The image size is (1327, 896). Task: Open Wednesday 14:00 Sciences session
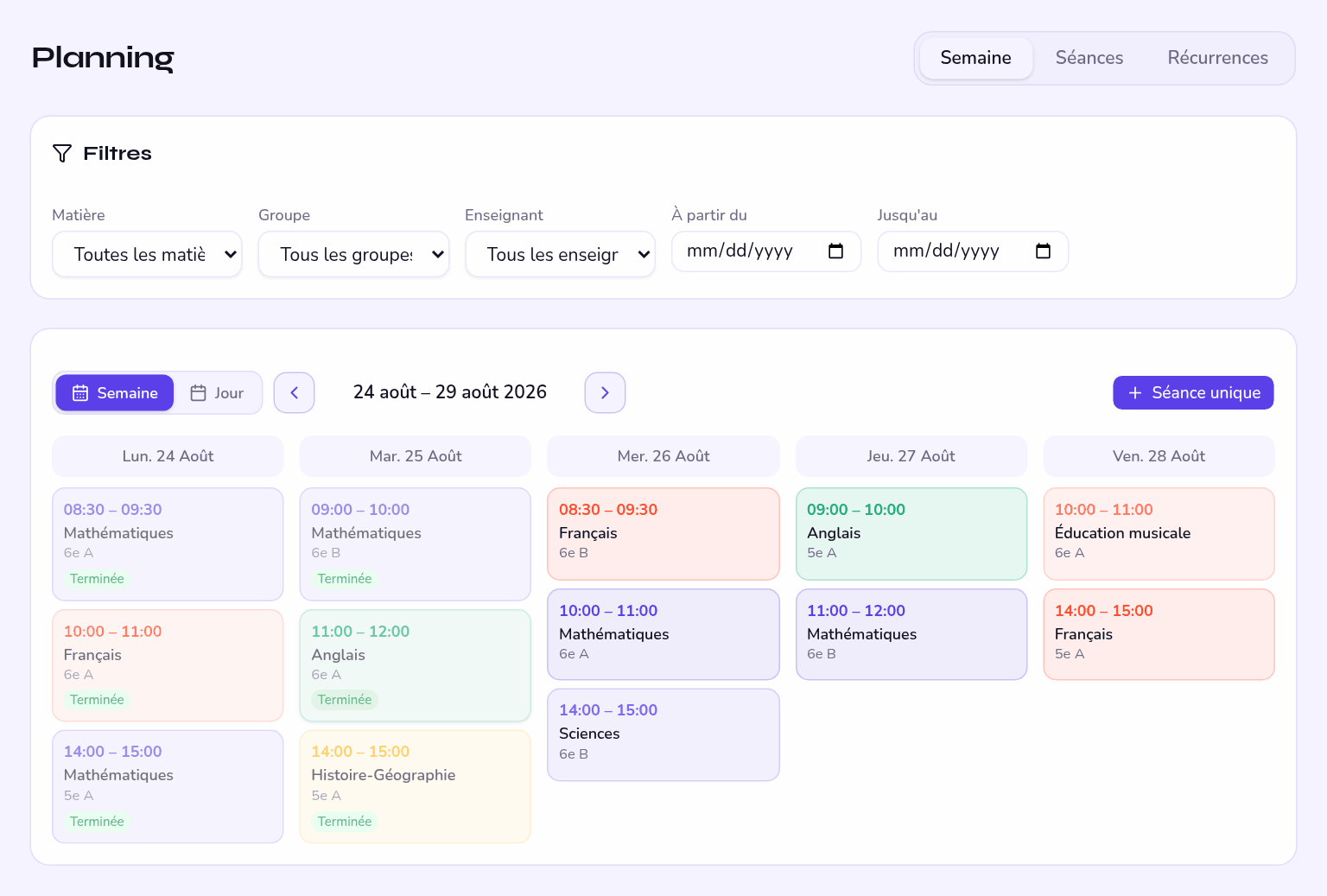coord(663,734)
